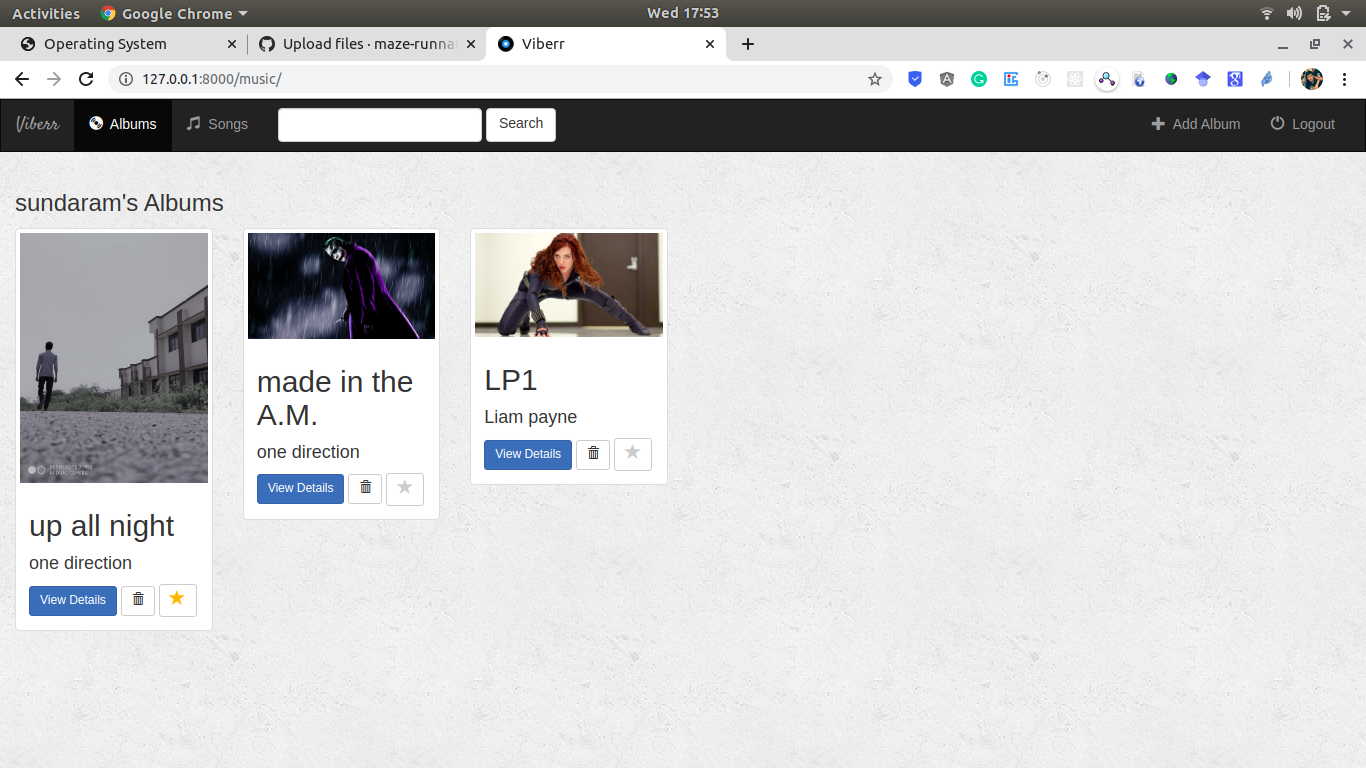Image resolution: width=1366 pixels, height=768 pixels.
Task: View site information icon in address bar
Action: coord(125,79)
